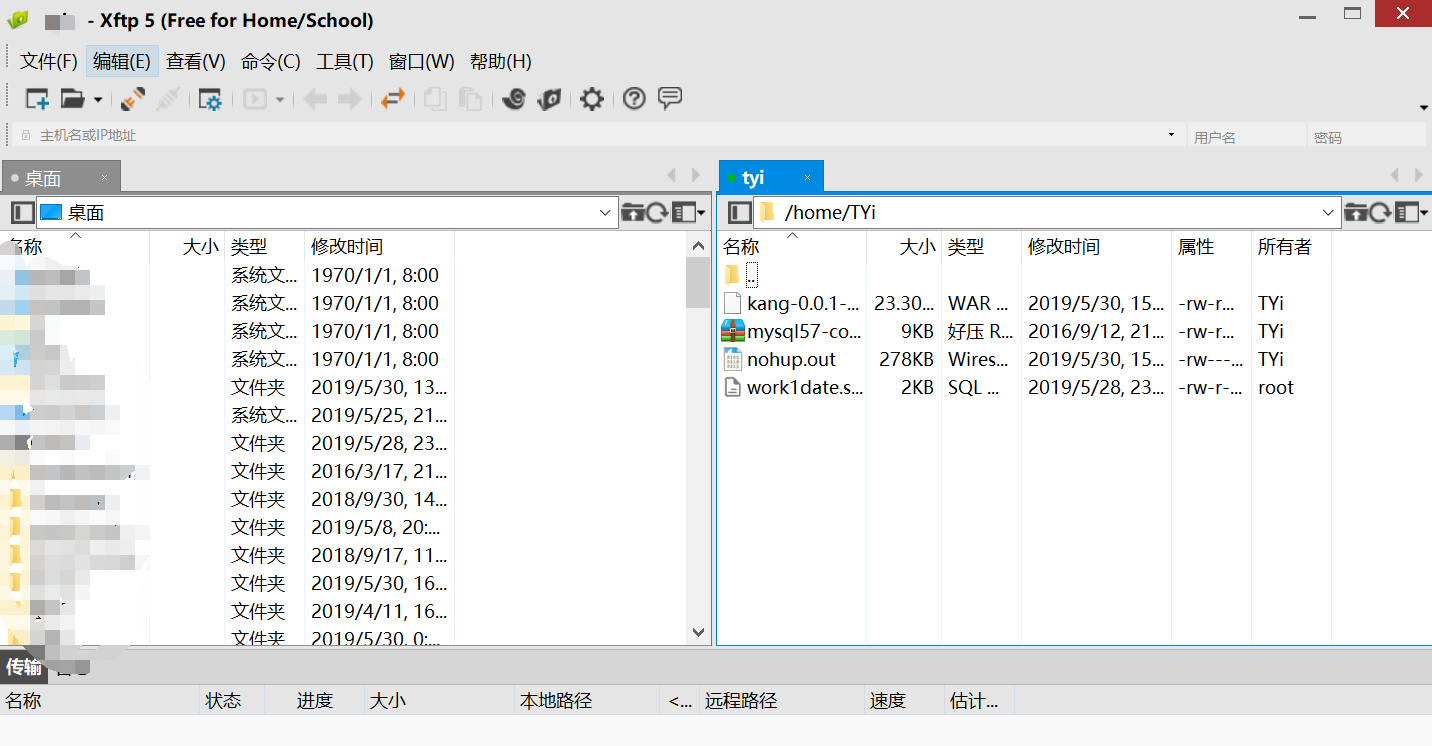Screen dimensions: 1432x746
Task: Sort remote files by 大小 column
Action: (x=904, y=246)
